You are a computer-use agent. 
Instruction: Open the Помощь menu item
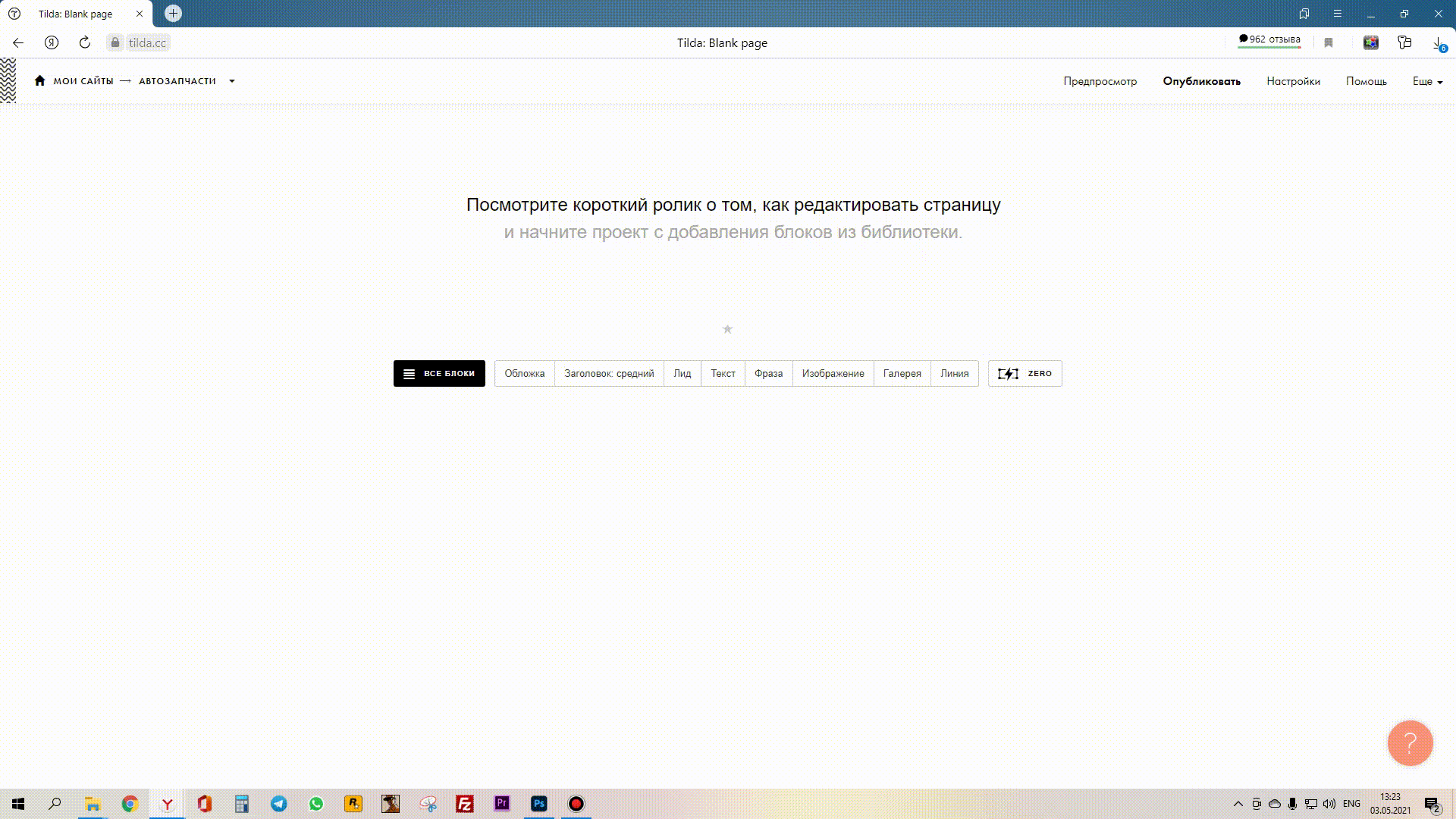click(x=1366, y=81)
